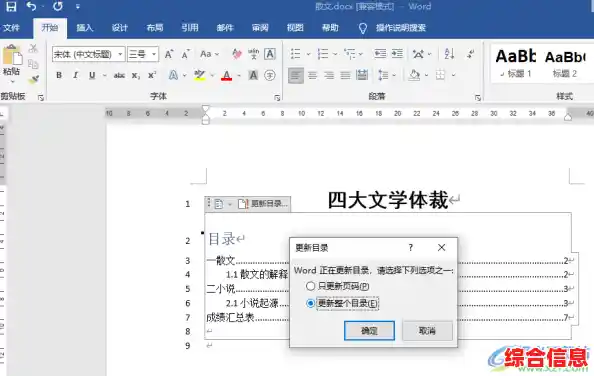Click the yellow text highlight color button
The image size is (594, 376).
[199, 75]
